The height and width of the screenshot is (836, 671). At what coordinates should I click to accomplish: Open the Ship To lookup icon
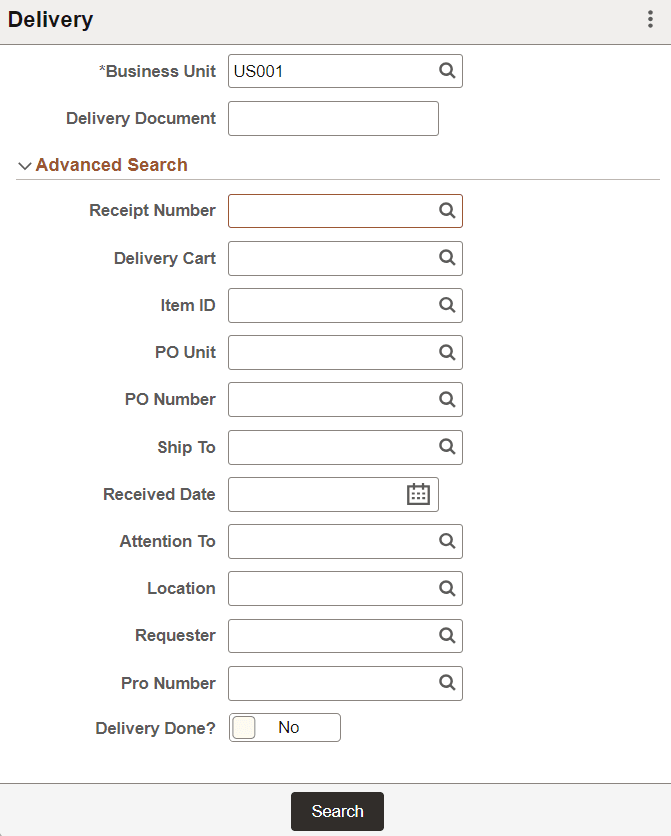point(446,447)
